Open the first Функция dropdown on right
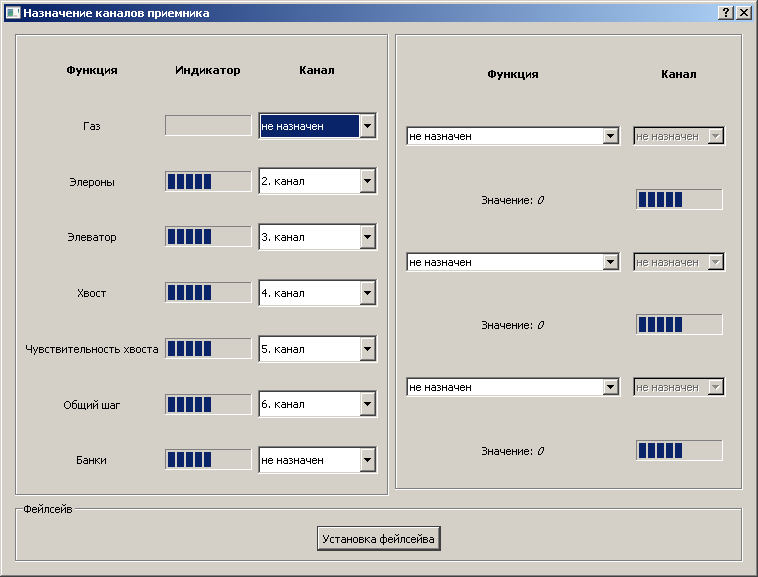This screenshot has height=577, width=758. point(513,136)
